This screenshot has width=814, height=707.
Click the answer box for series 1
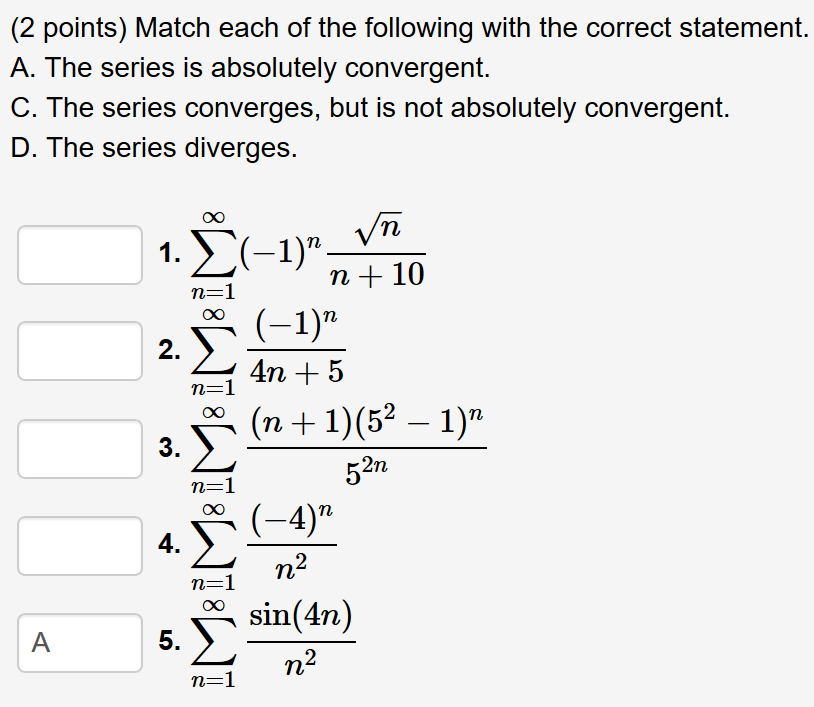coord(80,255)
